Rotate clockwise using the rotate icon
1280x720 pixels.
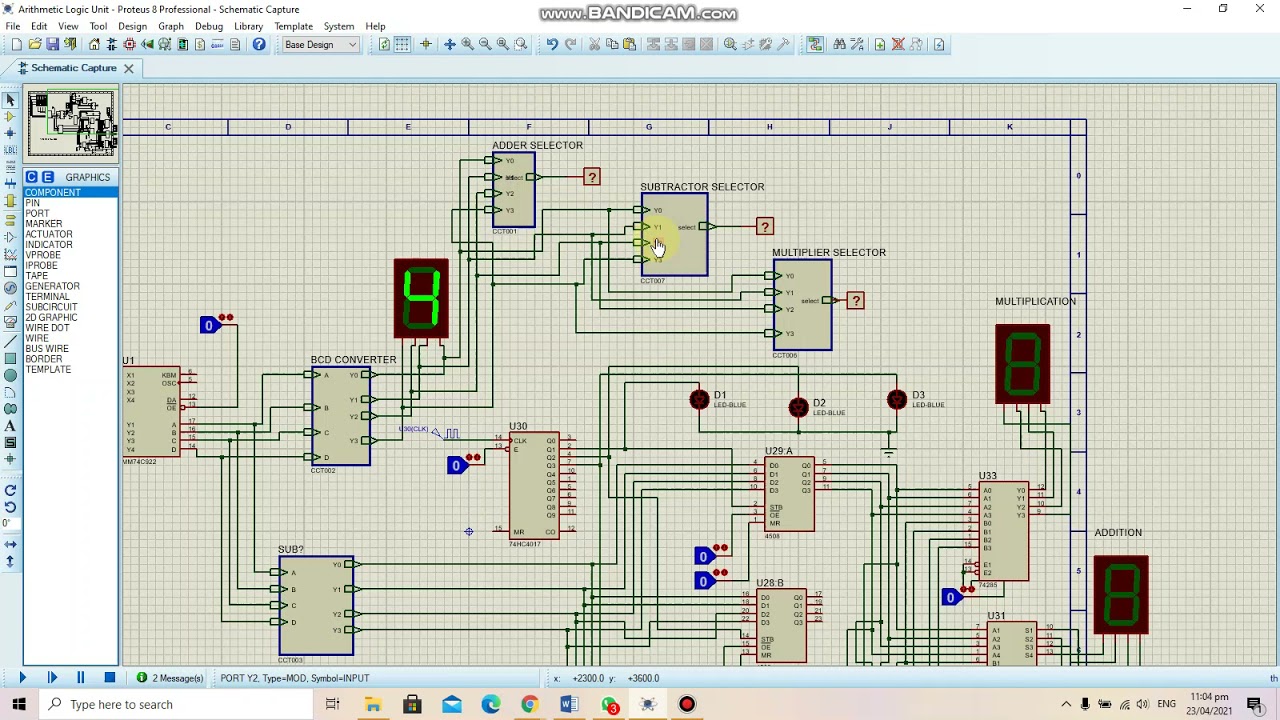click(10, 490)
